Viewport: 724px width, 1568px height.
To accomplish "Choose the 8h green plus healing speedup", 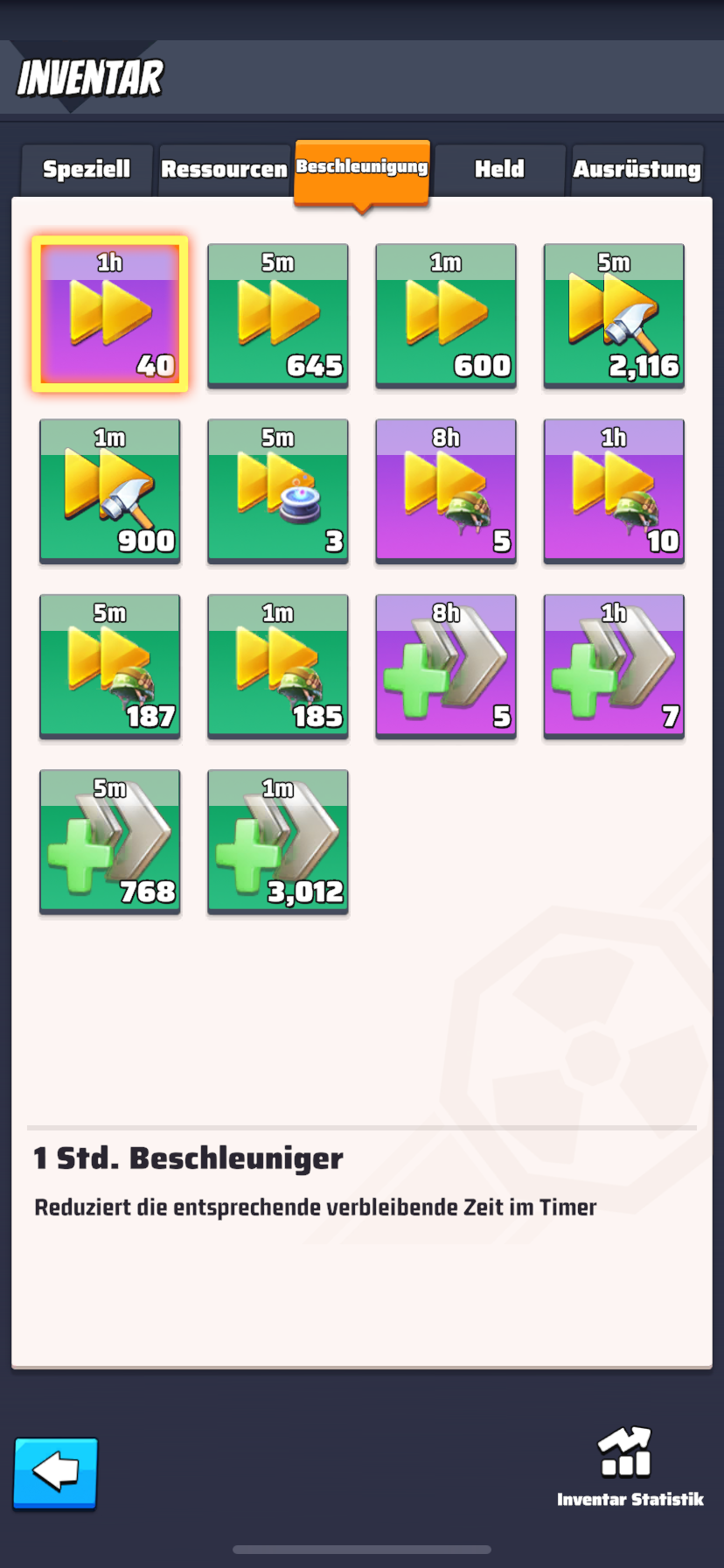I will click(x=446, y=666).
